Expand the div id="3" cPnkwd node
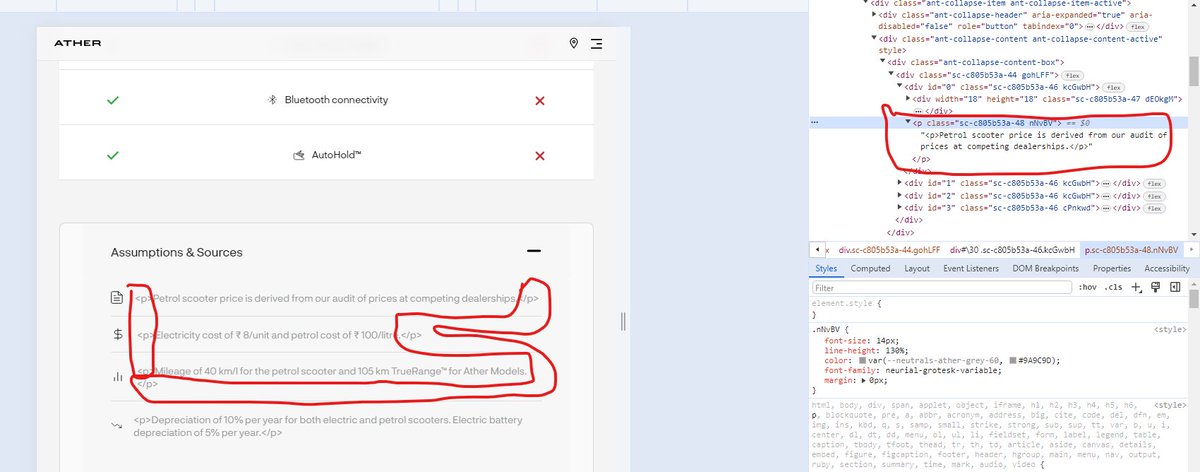1200x472 pixels. (899, 207)
